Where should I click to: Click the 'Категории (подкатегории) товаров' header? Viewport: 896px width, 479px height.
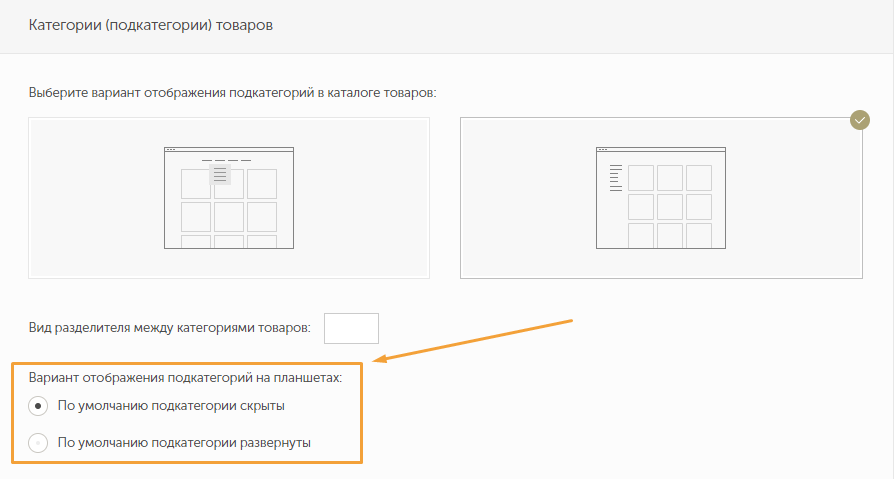150,25
